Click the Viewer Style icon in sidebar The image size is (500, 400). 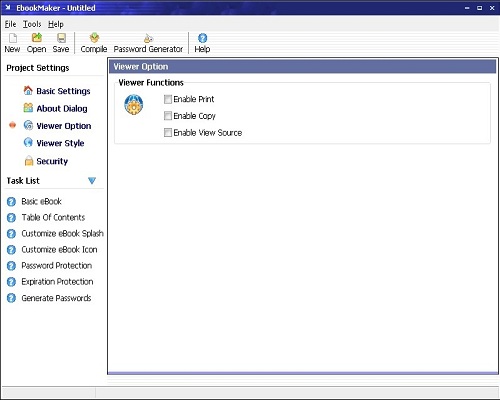click(28, 143)
